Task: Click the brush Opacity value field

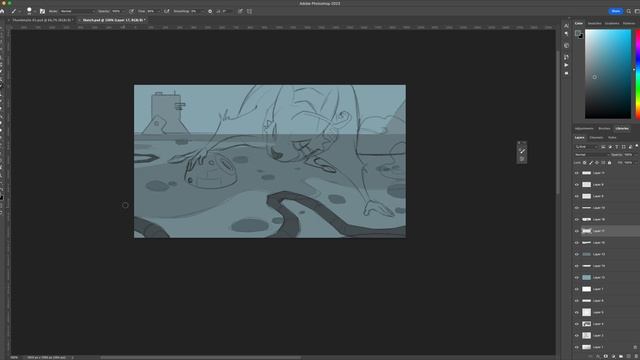Action: pos(117,11)
